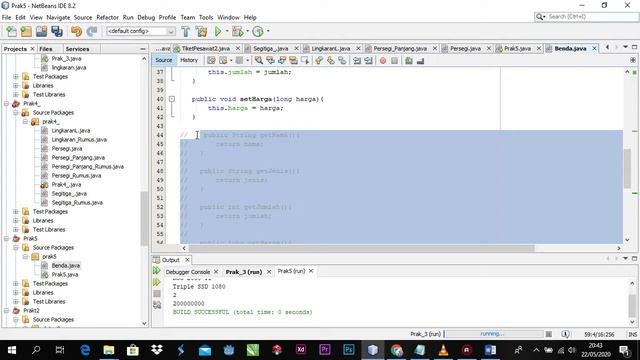
Task: Close the Benda.java editor tab
Action: pyautogui.click(x=594, y=48)
